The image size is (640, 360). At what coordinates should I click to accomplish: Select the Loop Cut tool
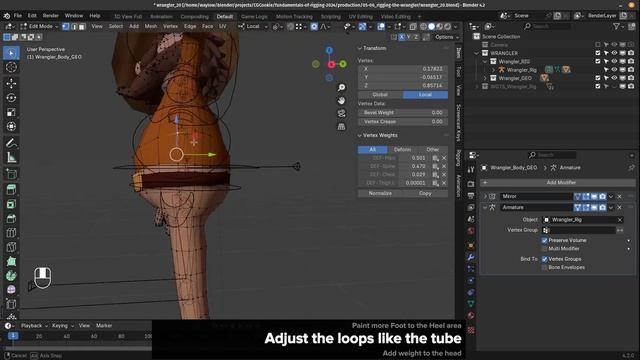coord(11,233)
